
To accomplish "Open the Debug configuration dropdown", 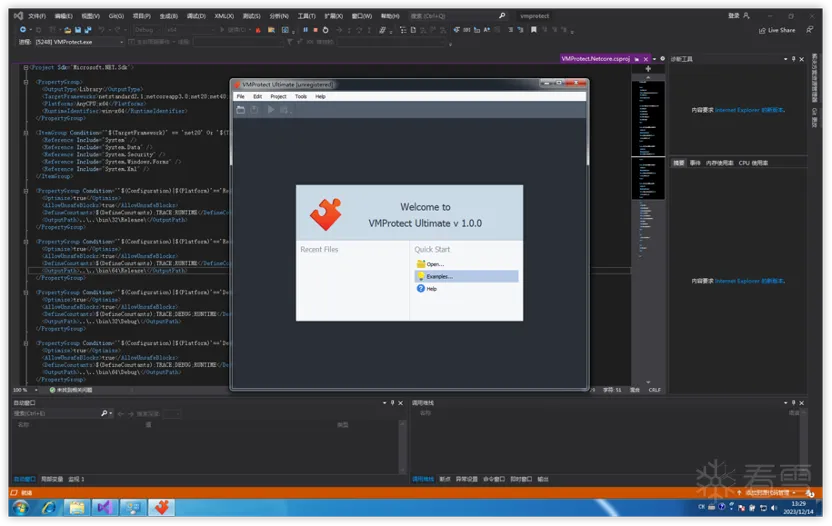I will (146, 30).
